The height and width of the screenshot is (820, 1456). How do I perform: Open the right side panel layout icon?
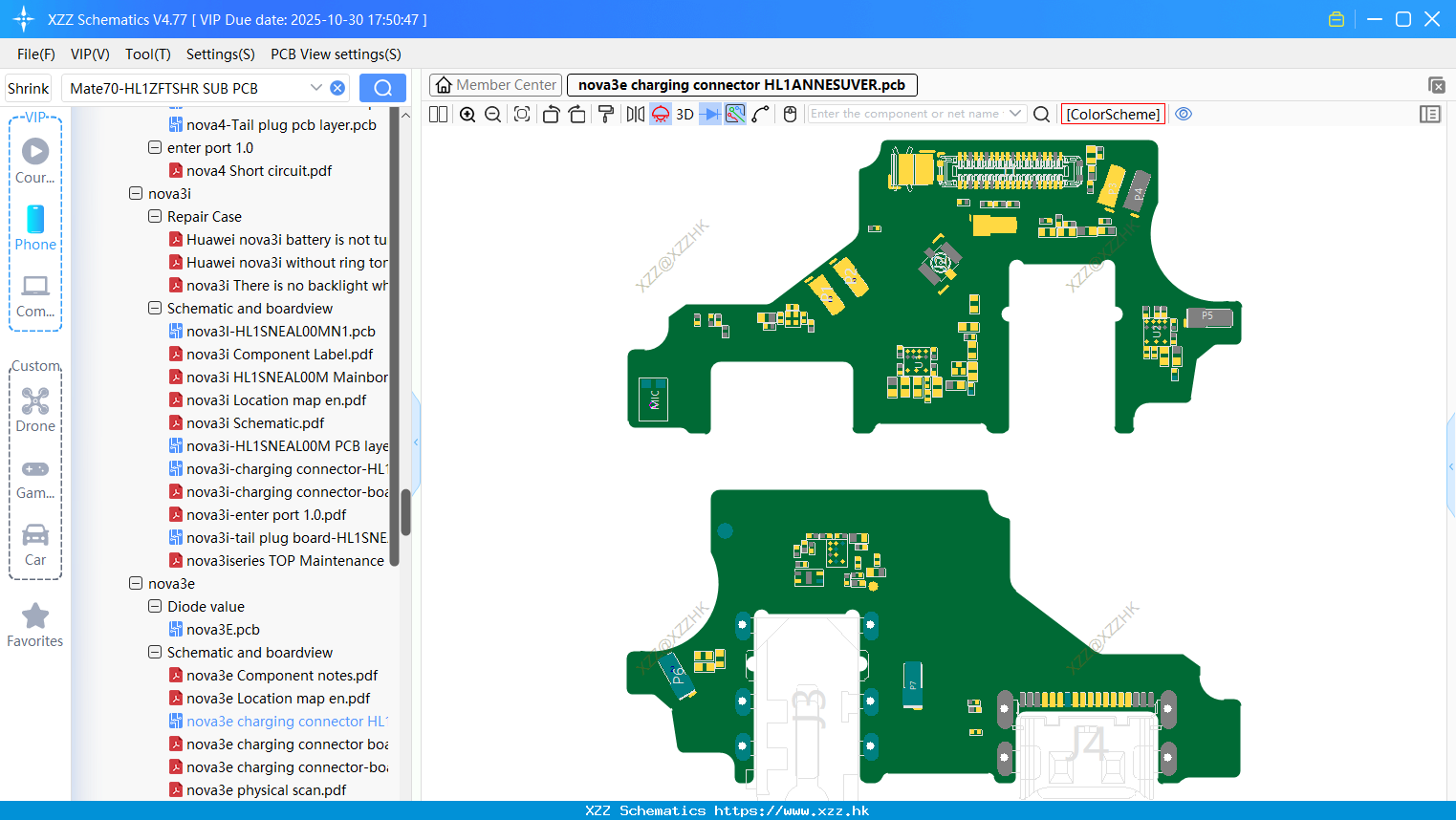(1430, 114)
